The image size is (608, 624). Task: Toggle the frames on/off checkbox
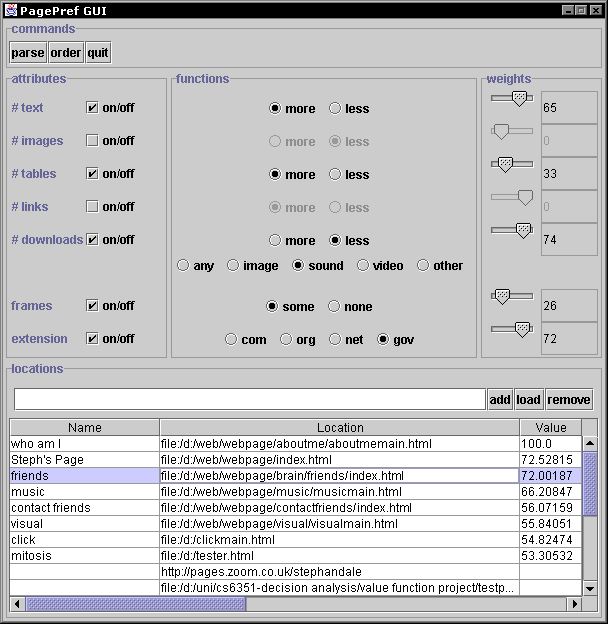coord(92,306)
